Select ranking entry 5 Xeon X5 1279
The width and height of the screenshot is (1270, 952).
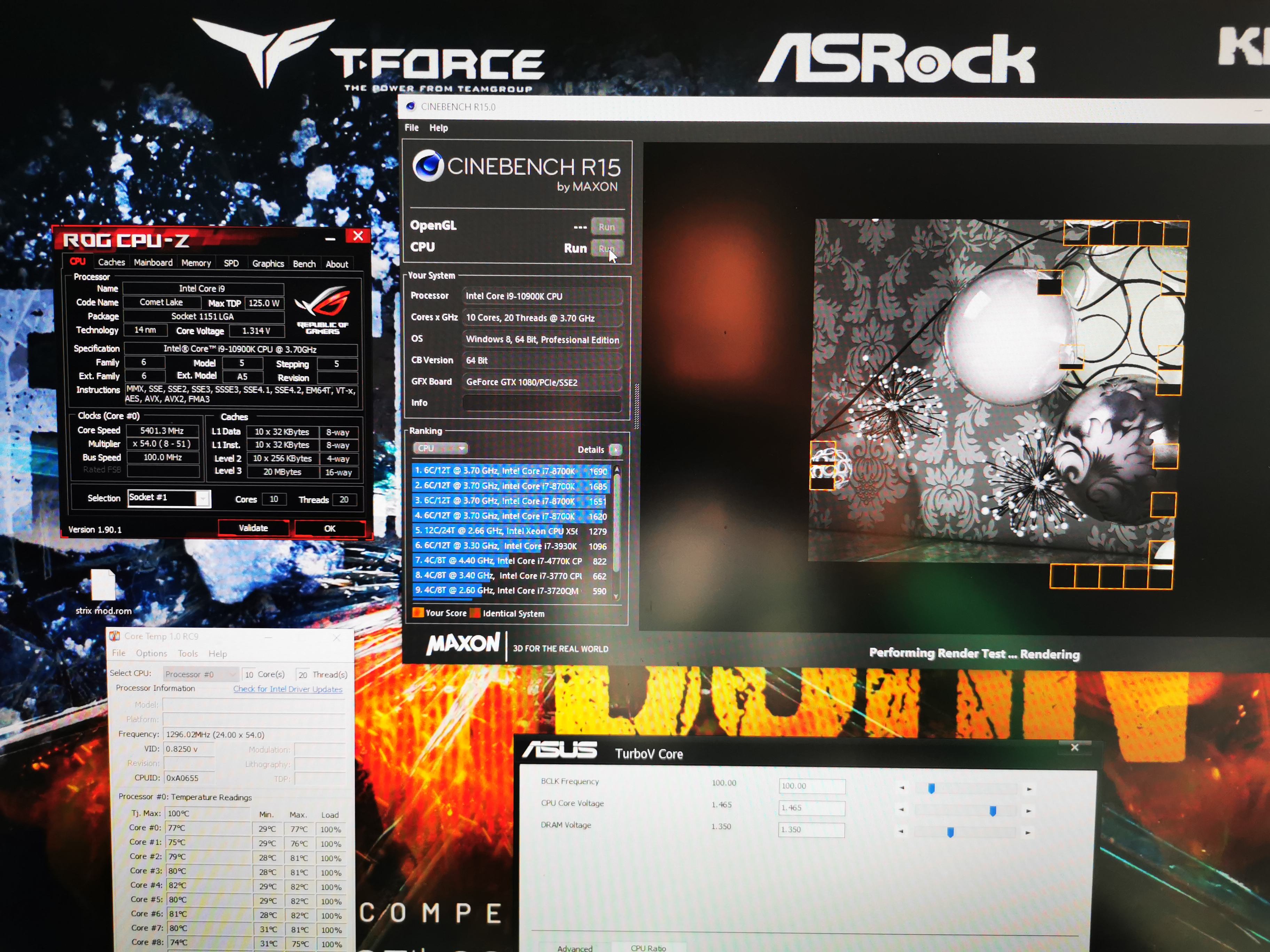pyautogui.click(x=510, y=531)
